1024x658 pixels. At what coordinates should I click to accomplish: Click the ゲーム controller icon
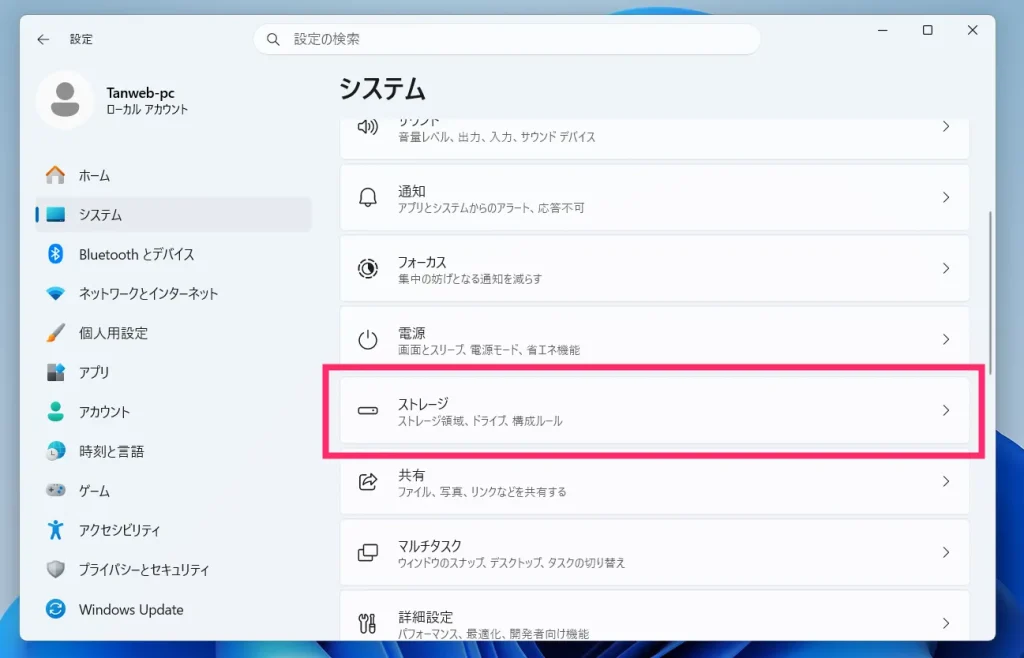(x=56, y=490)
